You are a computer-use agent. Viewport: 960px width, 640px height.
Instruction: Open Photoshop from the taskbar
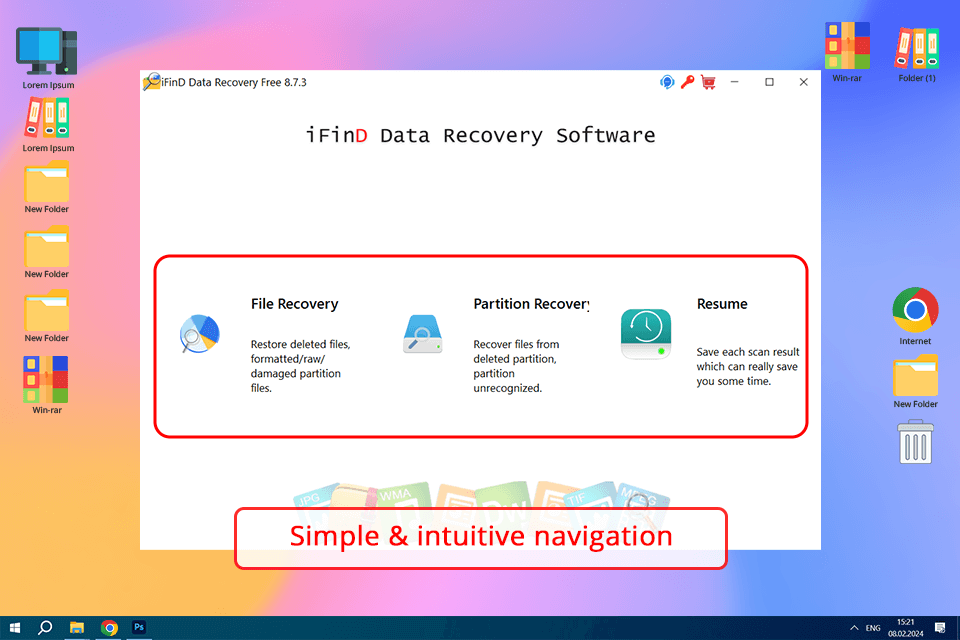139,628
